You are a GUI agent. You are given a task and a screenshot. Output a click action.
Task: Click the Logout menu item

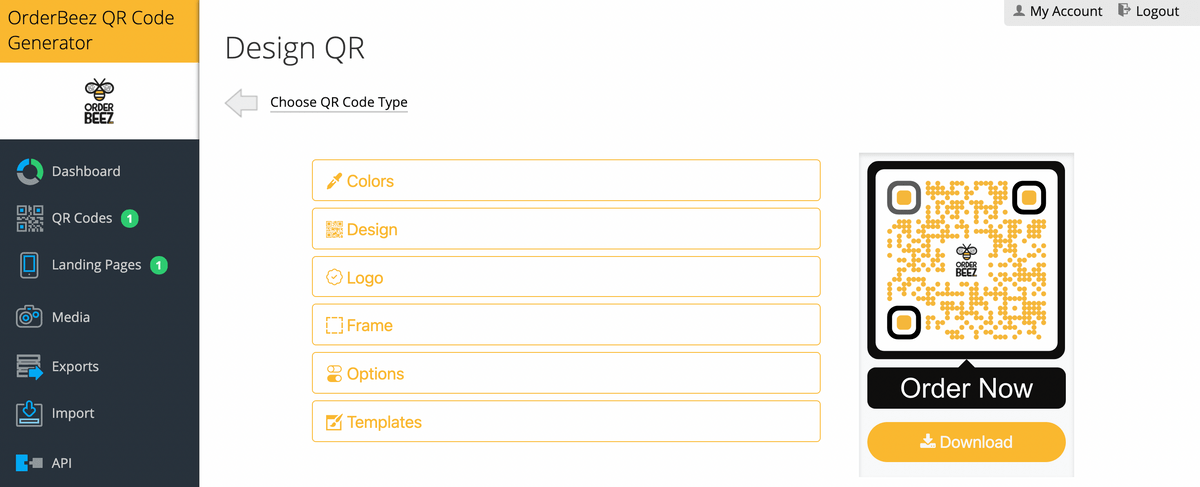(x=1149, y=12)
